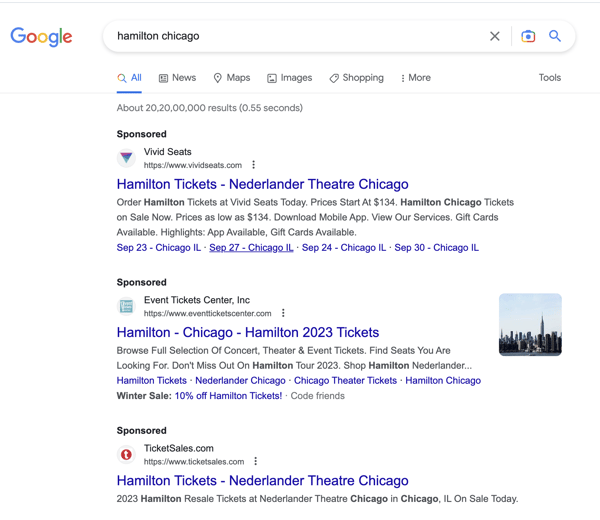Open the Maps search tab
The height and width of the screenshot is (520, 600).
[x=232, y=78]
